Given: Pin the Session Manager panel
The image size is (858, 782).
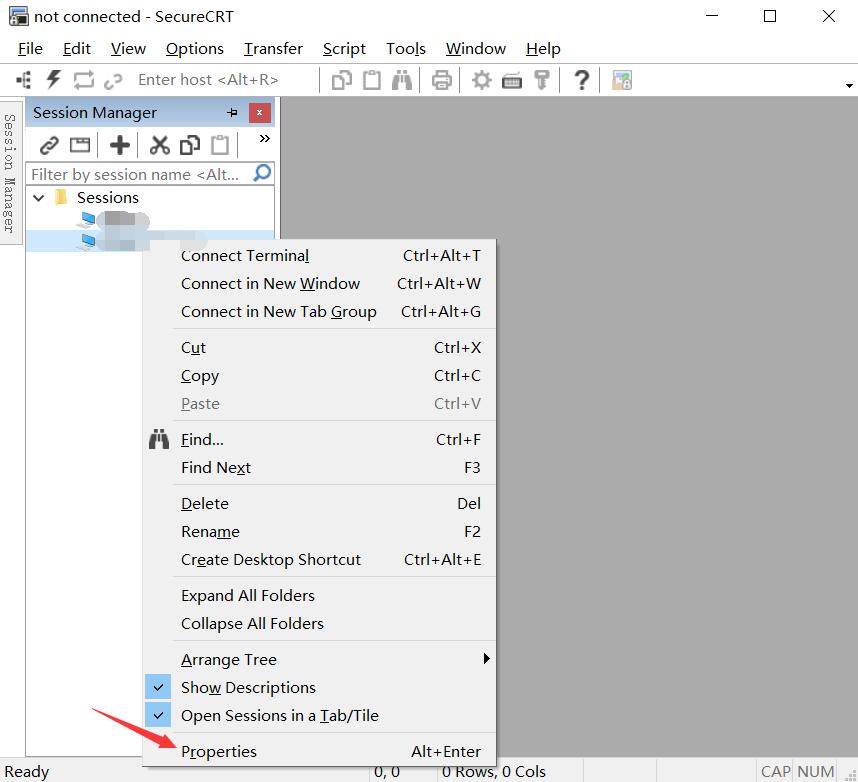Looking at the screenshot, I should tap(232, 113).
